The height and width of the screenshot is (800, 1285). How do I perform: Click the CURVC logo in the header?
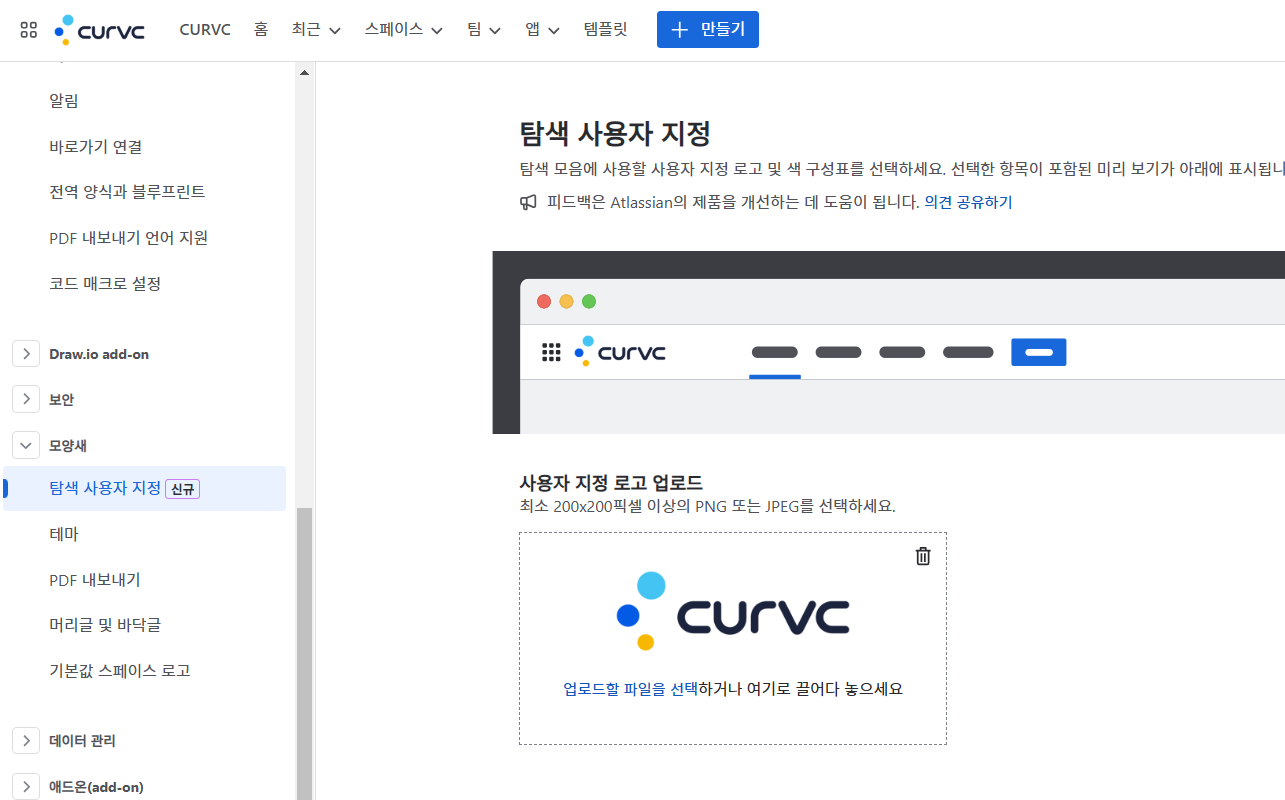coord(99,30)
